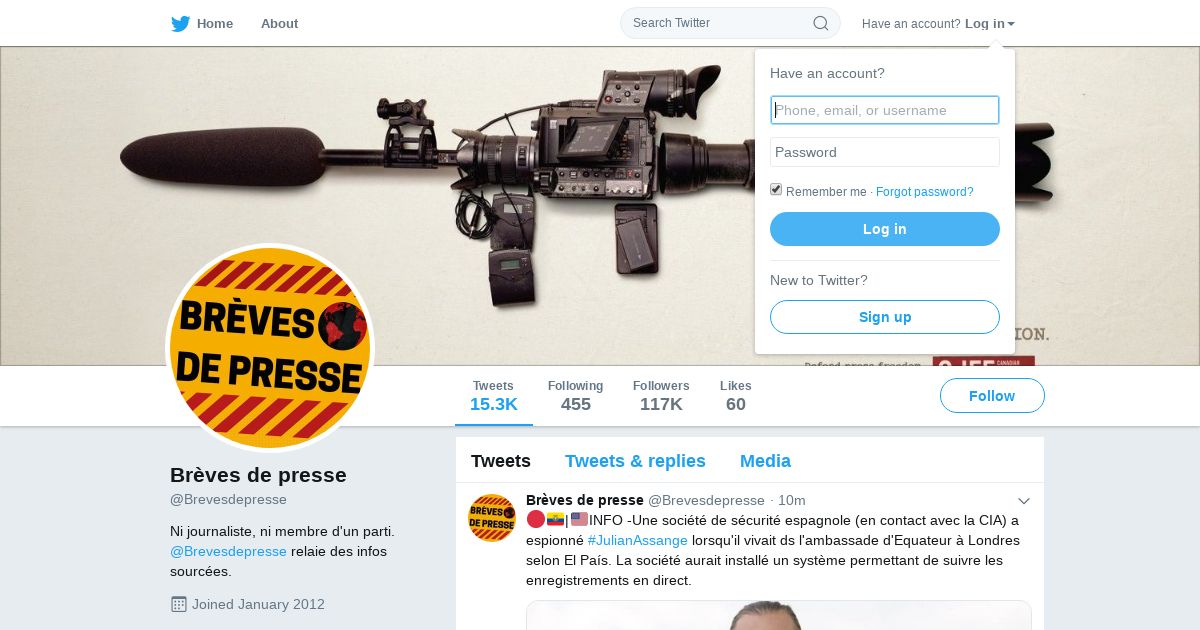Open the Forgot password link
The image size is (1200, 630).
pos(925,192)
